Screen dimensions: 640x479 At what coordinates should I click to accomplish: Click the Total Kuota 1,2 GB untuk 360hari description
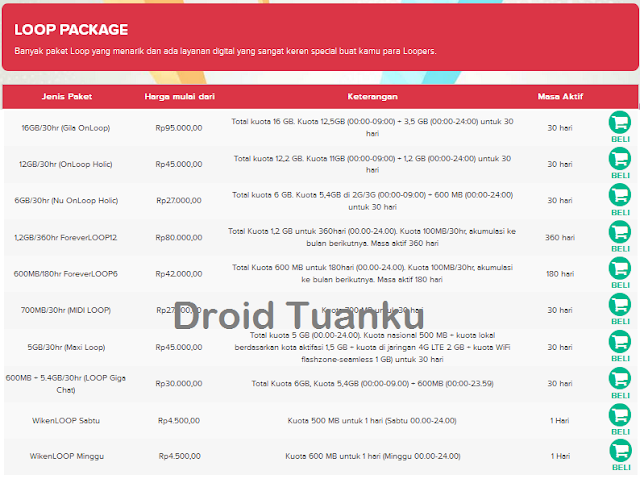pos(372,237)
